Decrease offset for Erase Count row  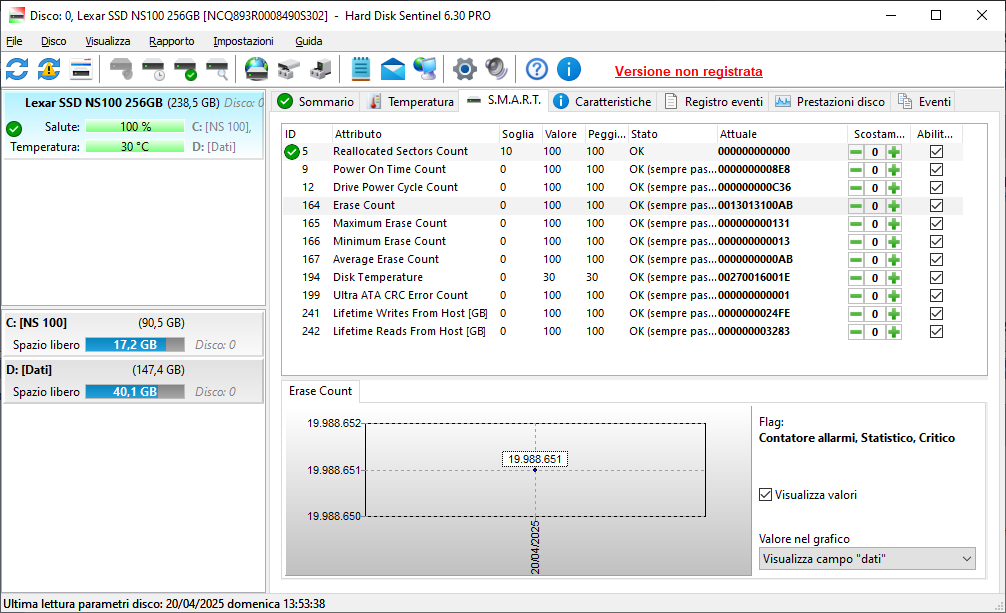point(856,206)
